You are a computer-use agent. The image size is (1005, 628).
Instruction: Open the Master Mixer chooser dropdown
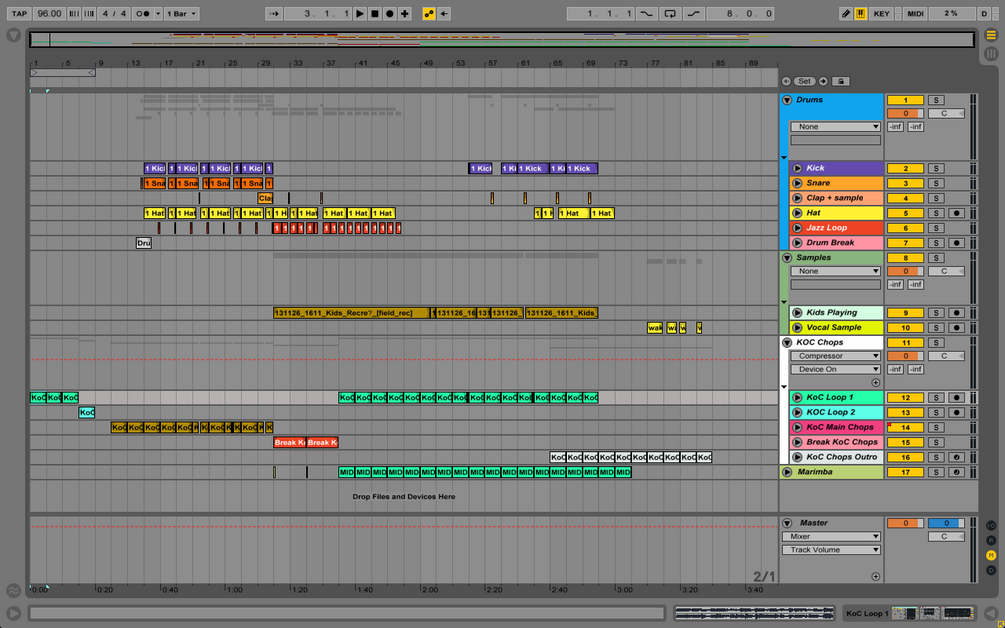[x=831, y=536]
